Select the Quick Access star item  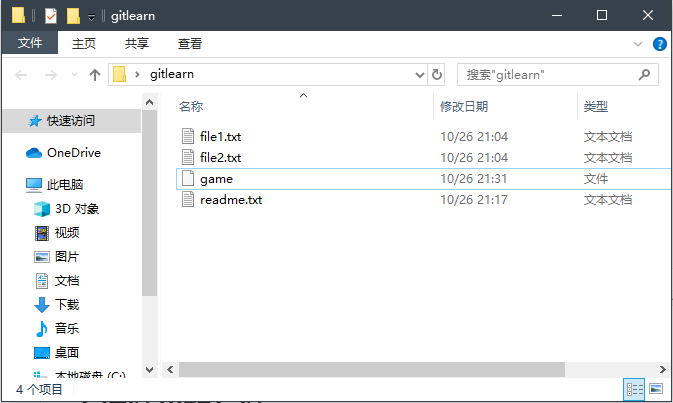pos(70,121)
